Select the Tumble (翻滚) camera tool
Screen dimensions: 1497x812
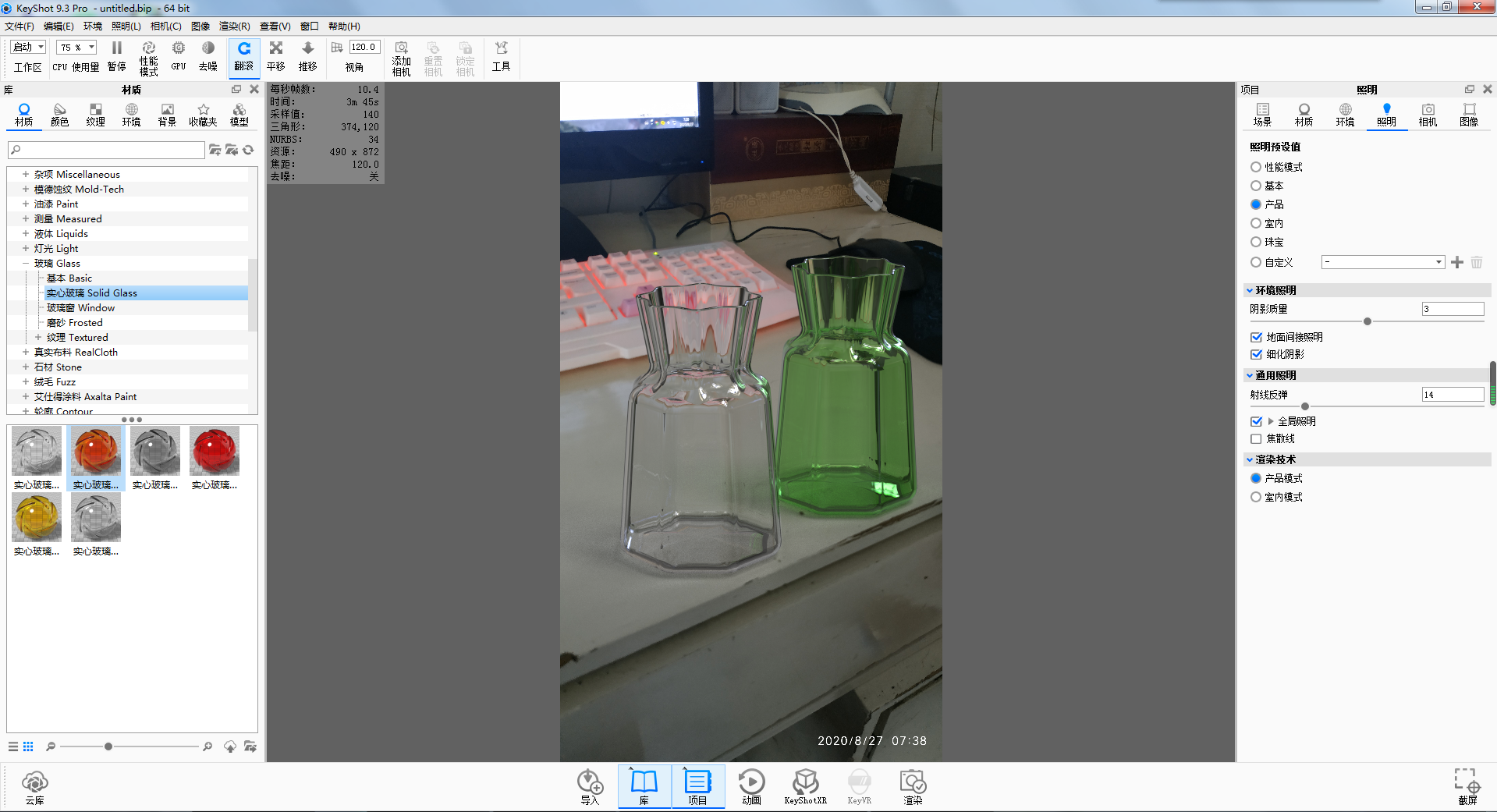(x=244, y=56)
